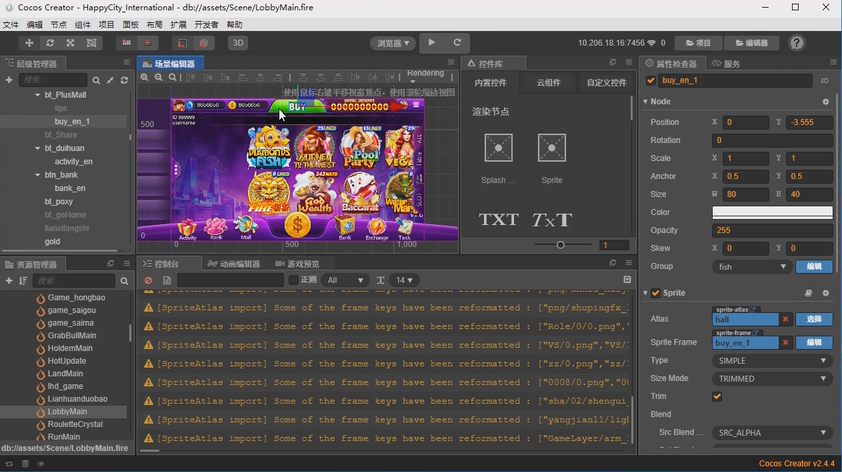Refresh the hierarchy panel
The width and height of the screenshot is (842, 472).
pyautogui.click(x=124, y=80)
